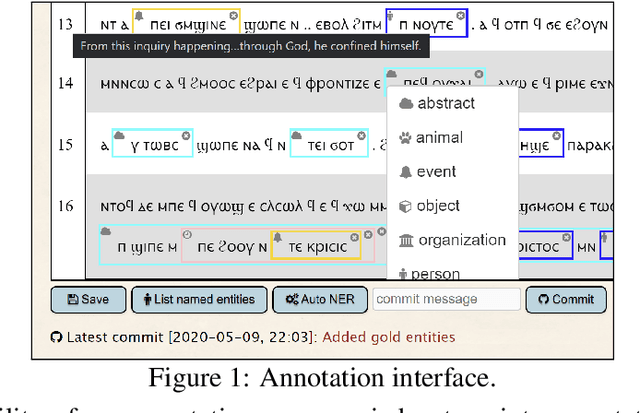The height and width of the screenshot is (413, 640).
Task: Run the Auto NER button
Action: coord(320,300)
